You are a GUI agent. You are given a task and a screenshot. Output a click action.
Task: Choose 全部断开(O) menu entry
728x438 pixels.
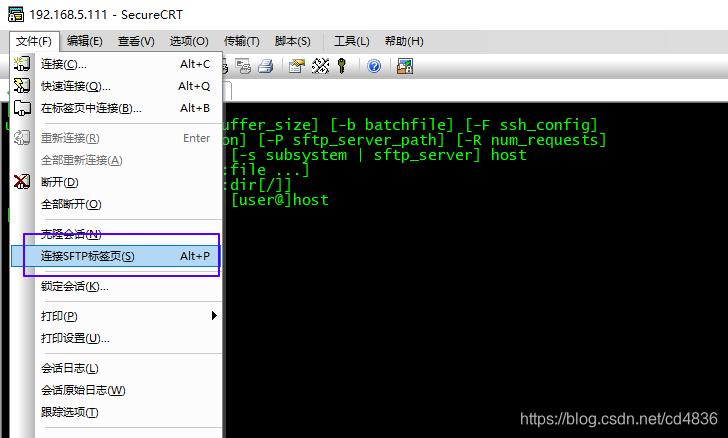pos(116,204)
